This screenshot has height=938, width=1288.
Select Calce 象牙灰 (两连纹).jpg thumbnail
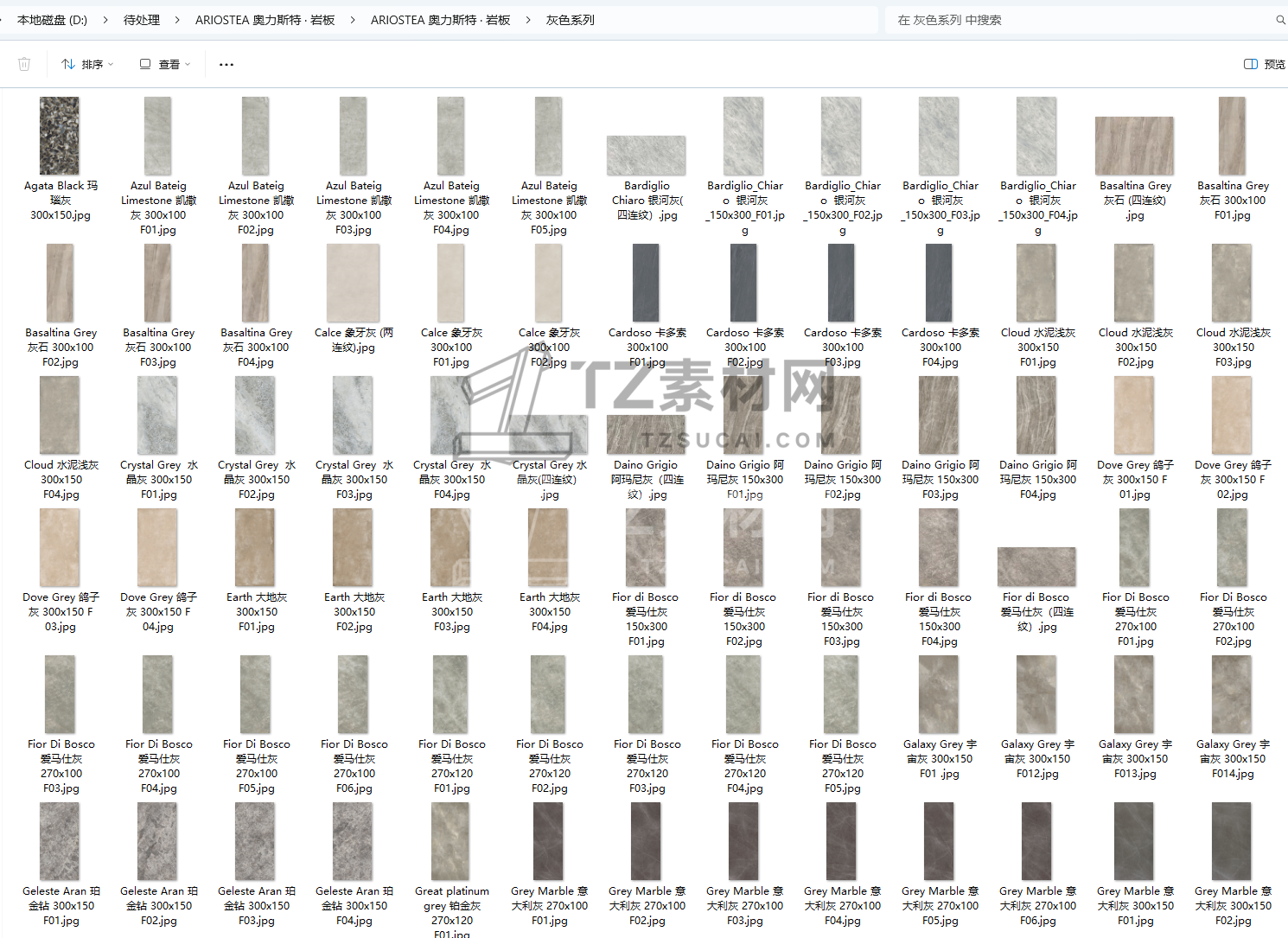pyautogui.click(x=353, y=283)
